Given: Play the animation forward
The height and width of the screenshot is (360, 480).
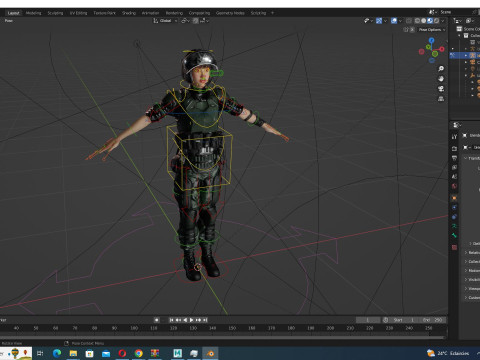Looking at the screenshot, I should point(191,320).
